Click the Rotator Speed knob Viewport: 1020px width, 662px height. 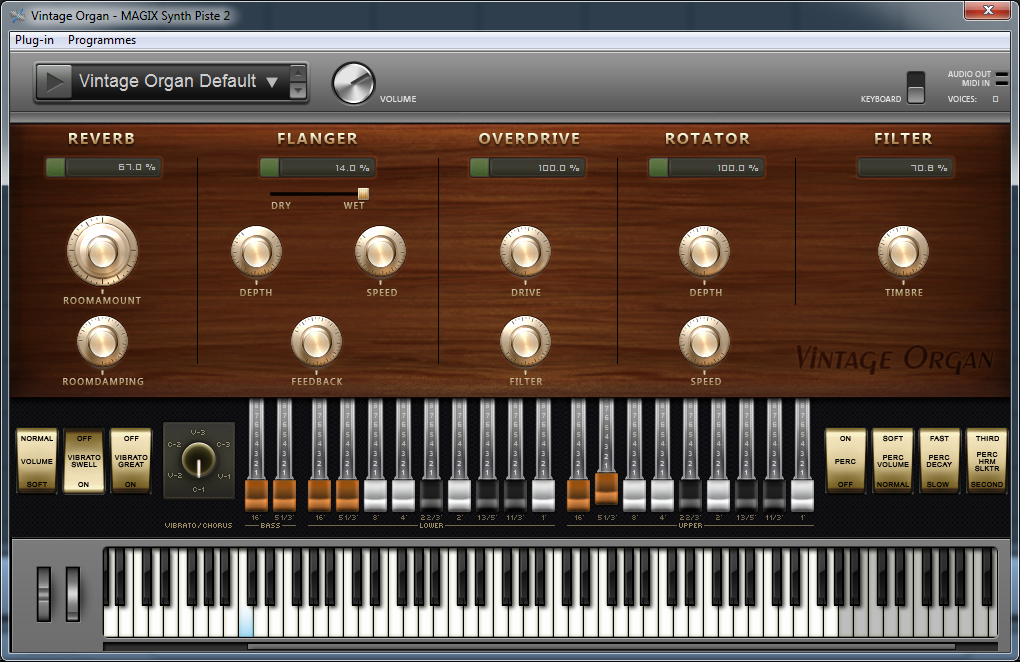705,341
